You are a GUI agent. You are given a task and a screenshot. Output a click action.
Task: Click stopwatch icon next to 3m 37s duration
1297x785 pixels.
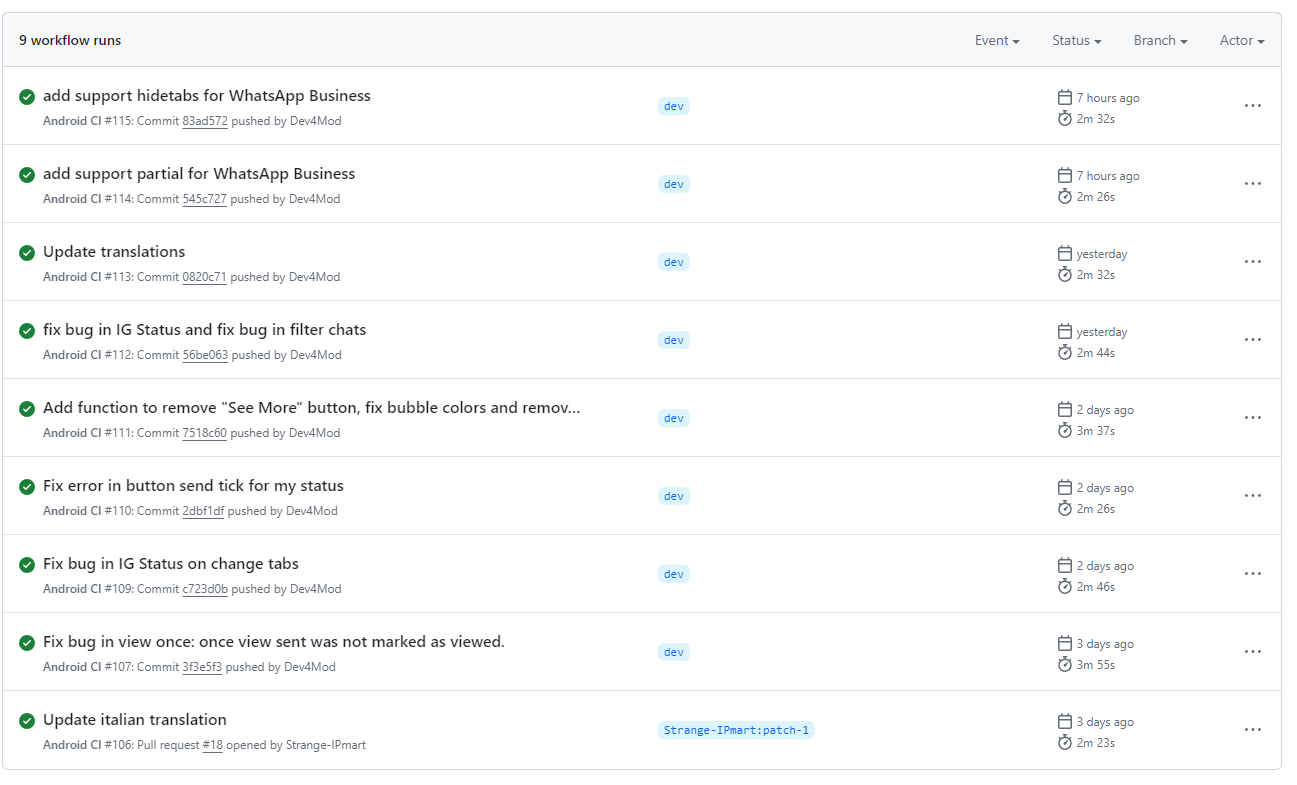click(1064, 431)
